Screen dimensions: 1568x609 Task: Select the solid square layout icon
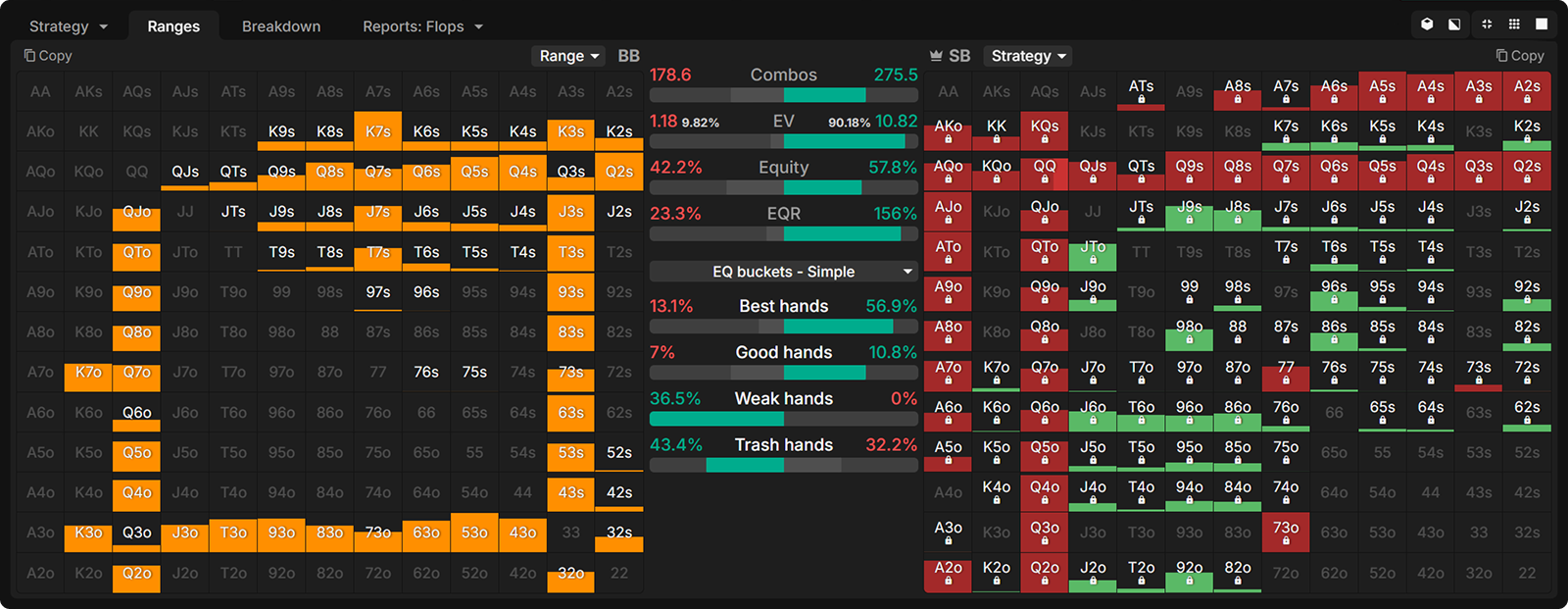[1542, 25]
